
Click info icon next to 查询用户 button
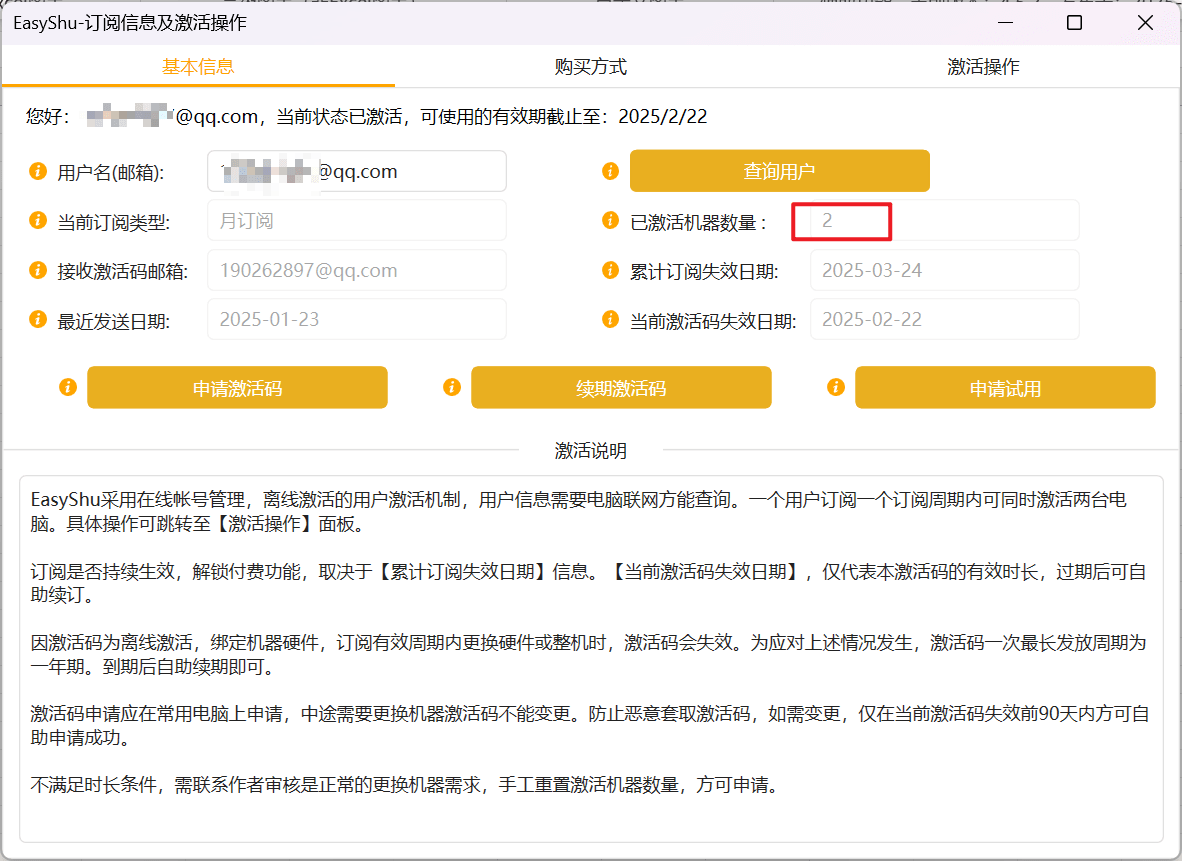[x=611, y=171]
